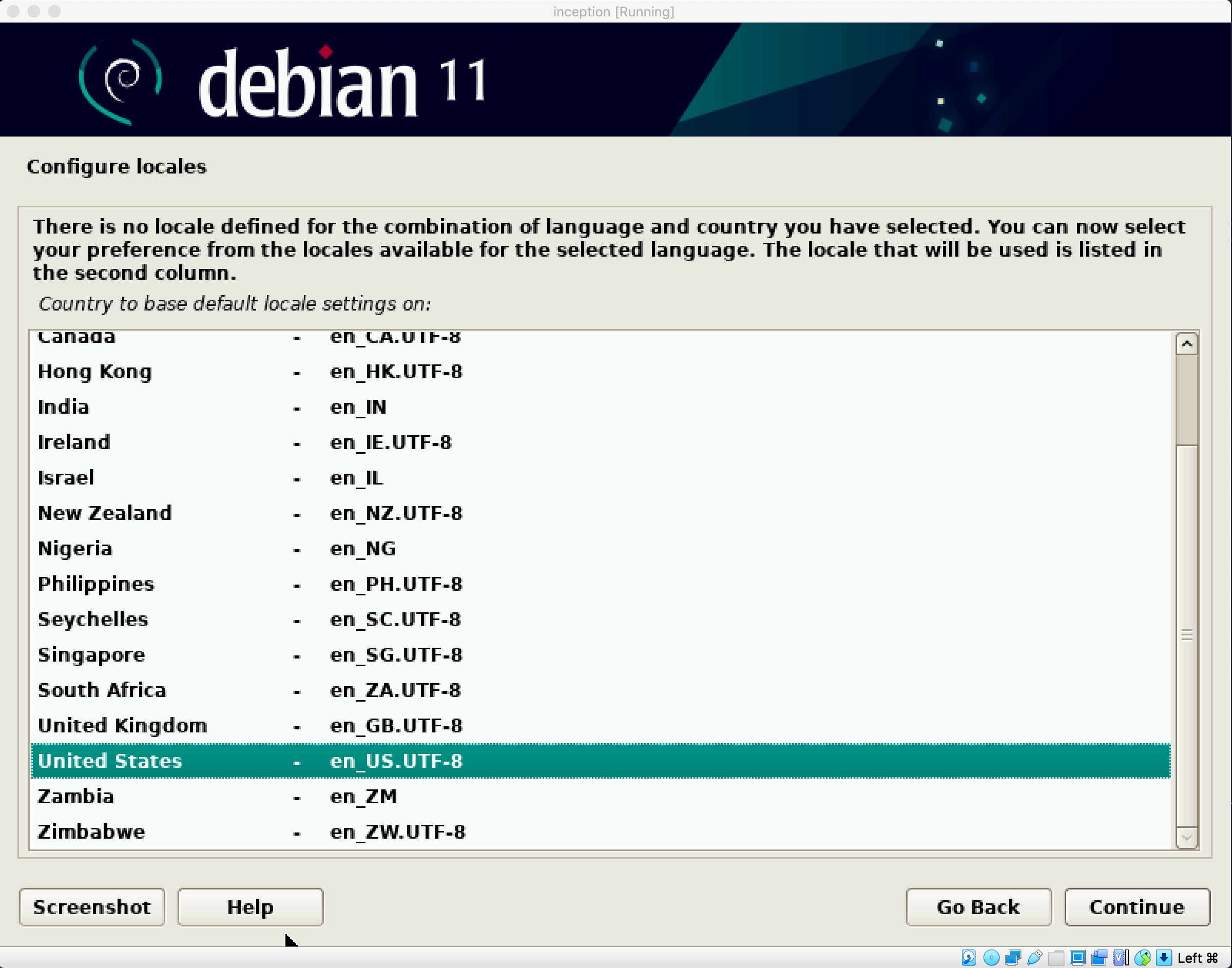The height and width of the screenshot is (968, 1232).
Task: Open the shared folders status icon
Action: click(1056, 958)
